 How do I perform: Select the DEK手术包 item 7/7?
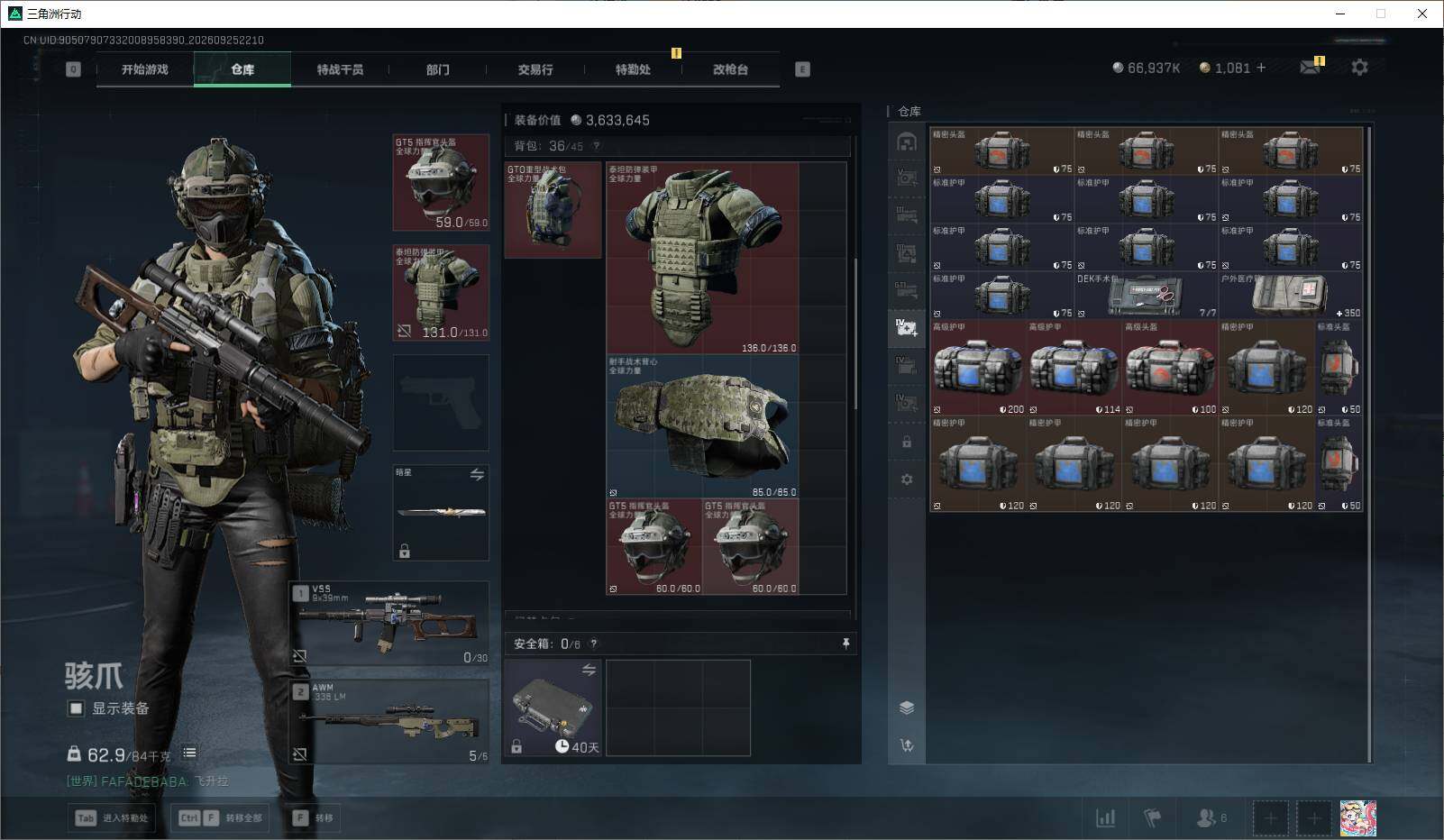1147,296
